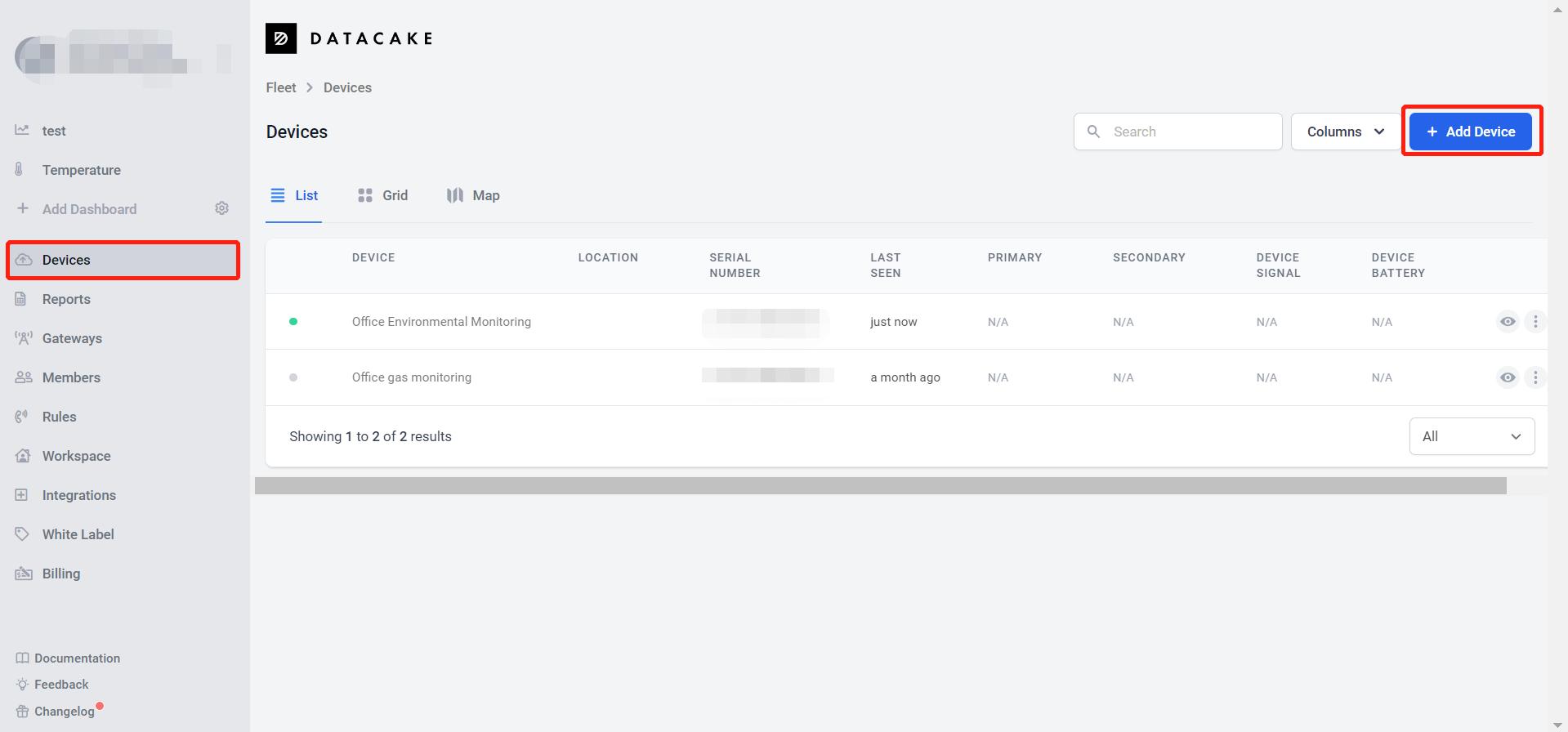Screen dimensions: 1568x732
Task: Go to Fleet in the breadcrumb
Action: coord(281,87)
